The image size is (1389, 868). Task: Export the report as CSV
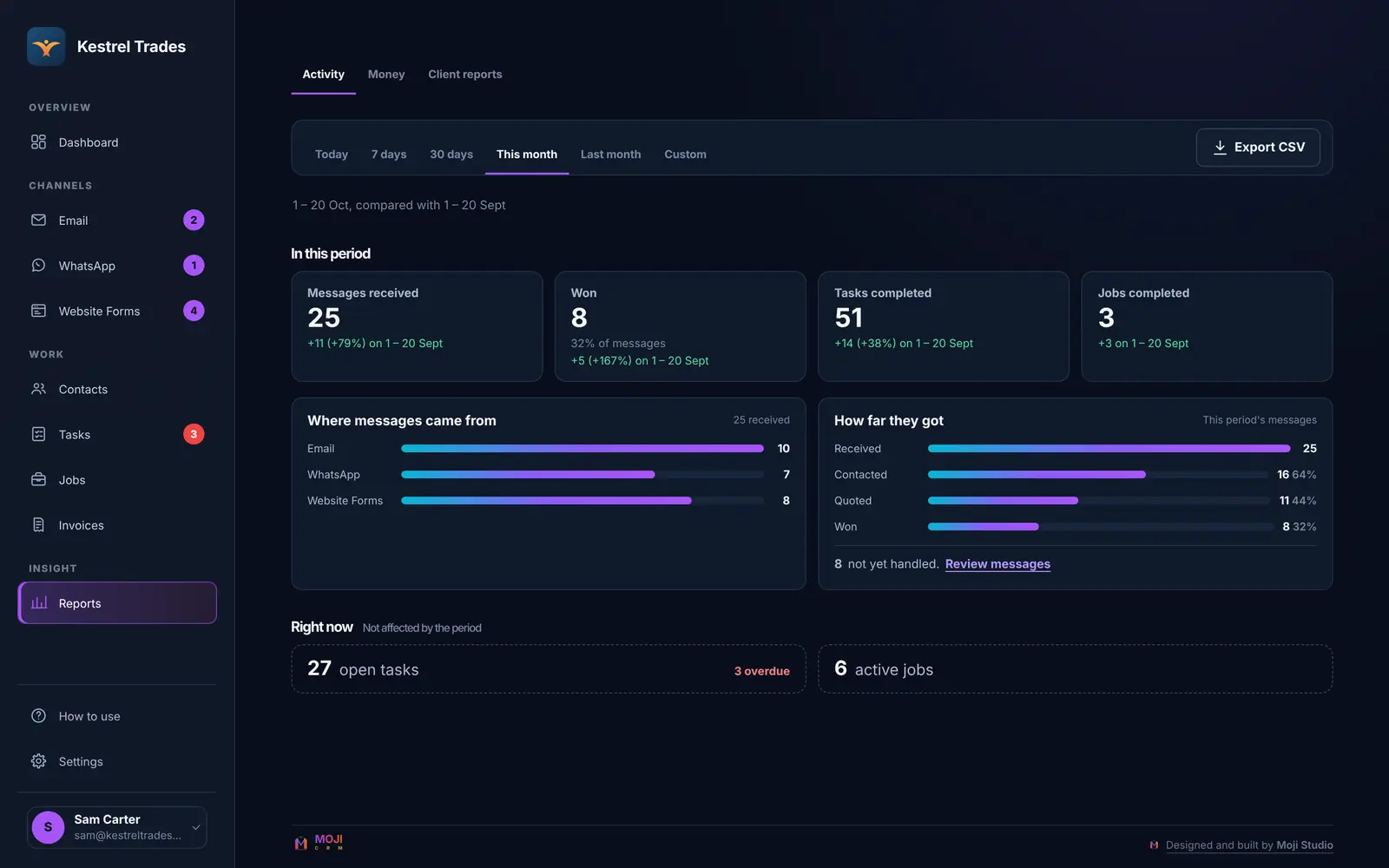pyautogui.click(x=1258, y=148)
